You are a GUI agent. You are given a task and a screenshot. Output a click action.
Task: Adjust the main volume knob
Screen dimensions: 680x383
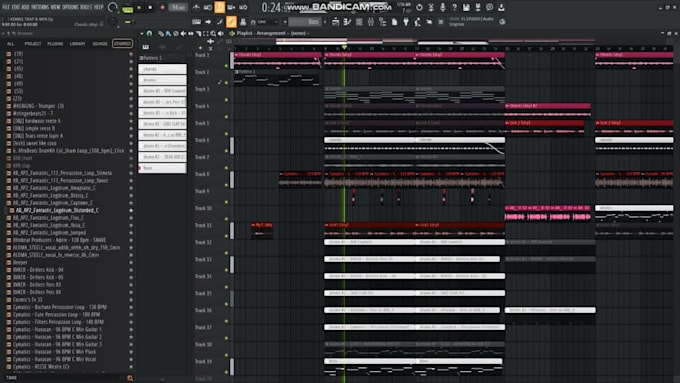pos(113,7)
